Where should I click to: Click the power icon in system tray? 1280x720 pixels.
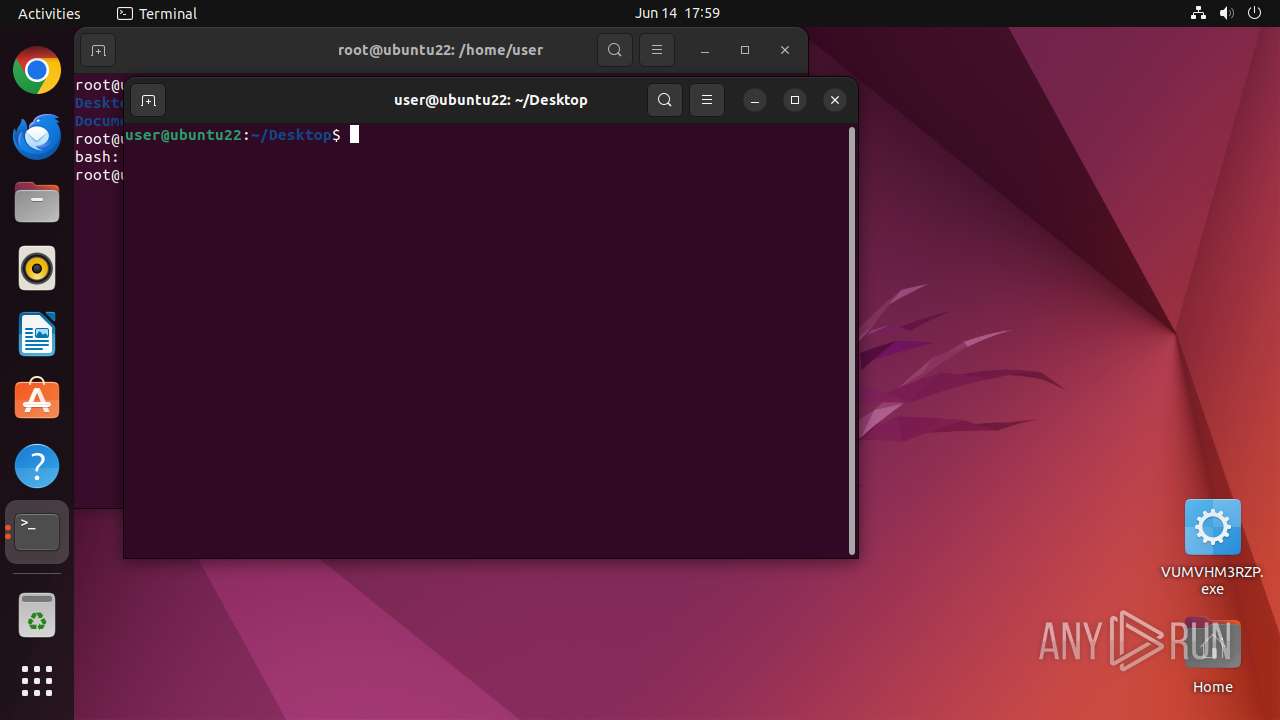(1255, 13)
